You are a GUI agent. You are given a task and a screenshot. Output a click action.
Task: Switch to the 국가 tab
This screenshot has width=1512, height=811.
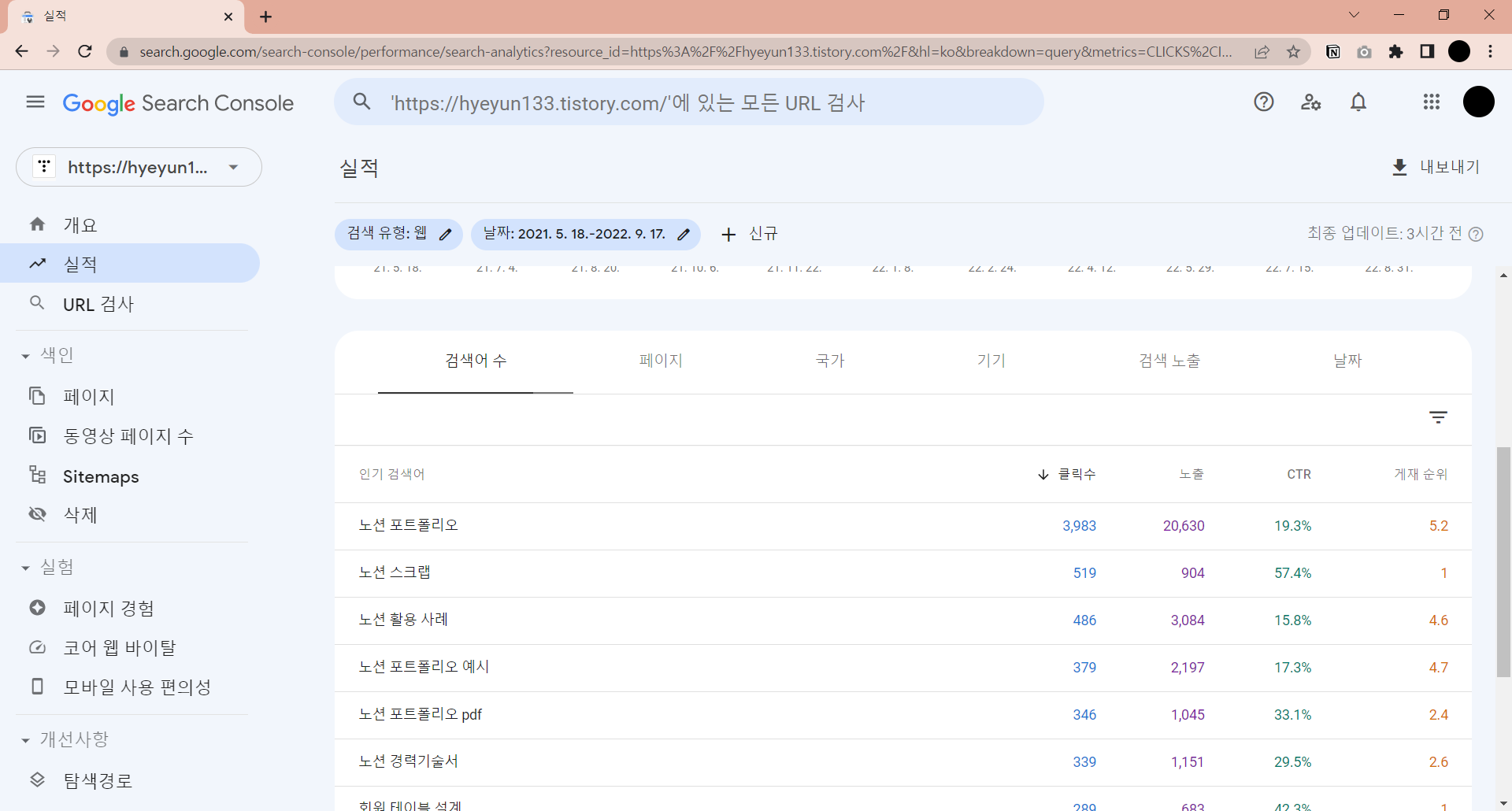pos(830,361)
